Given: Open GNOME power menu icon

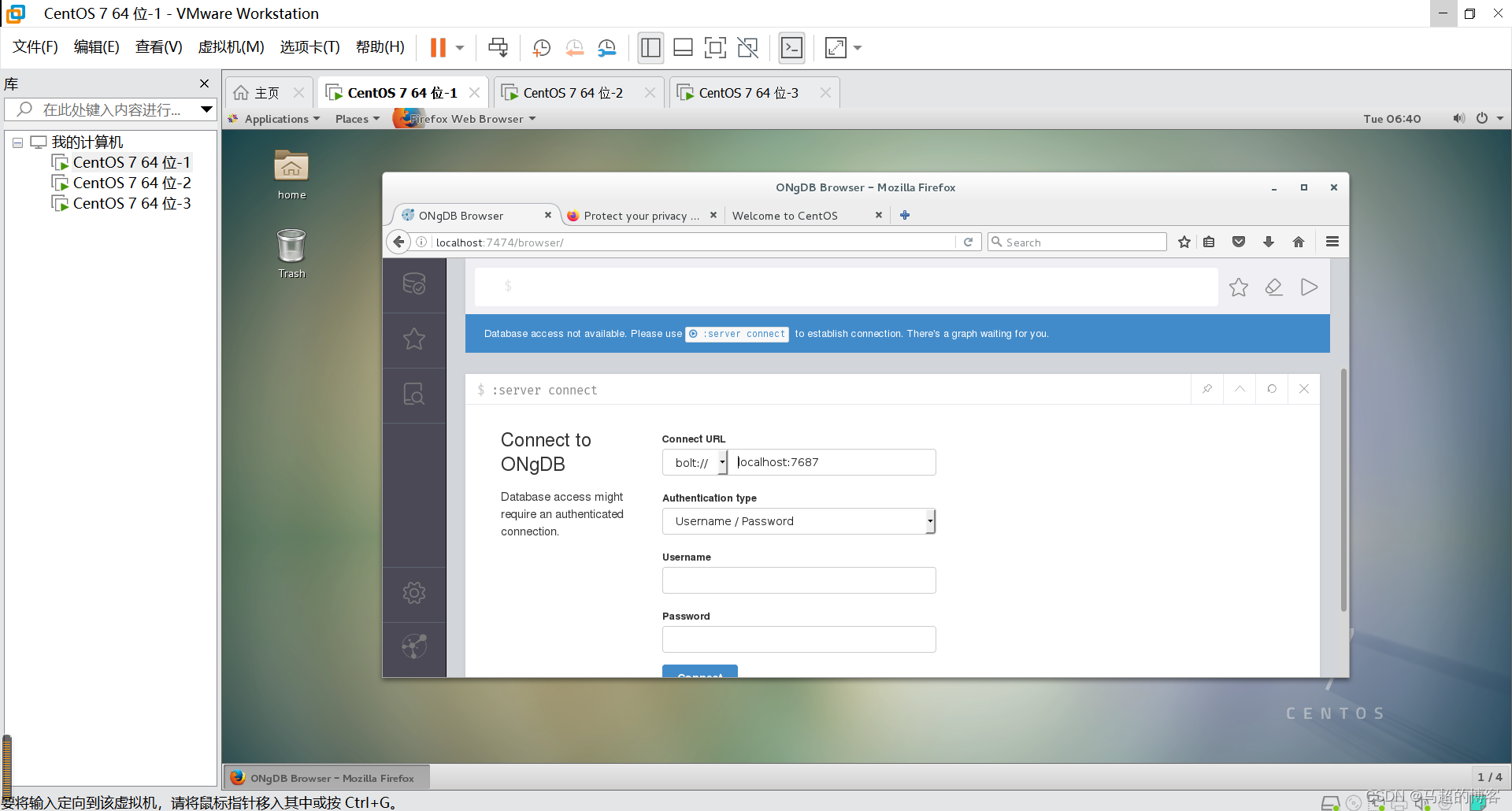Looking at the screenshot, I should pos(1482,119).
